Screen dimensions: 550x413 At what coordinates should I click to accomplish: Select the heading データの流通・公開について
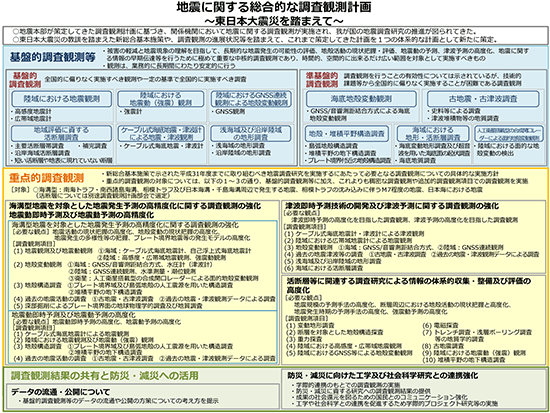[x=60, y=392]
